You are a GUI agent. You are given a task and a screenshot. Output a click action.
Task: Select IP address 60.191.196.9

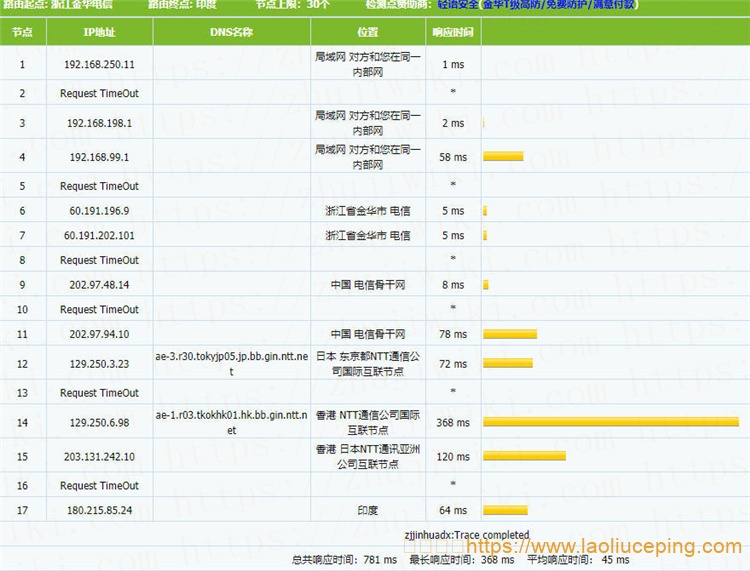pos(99,211)
